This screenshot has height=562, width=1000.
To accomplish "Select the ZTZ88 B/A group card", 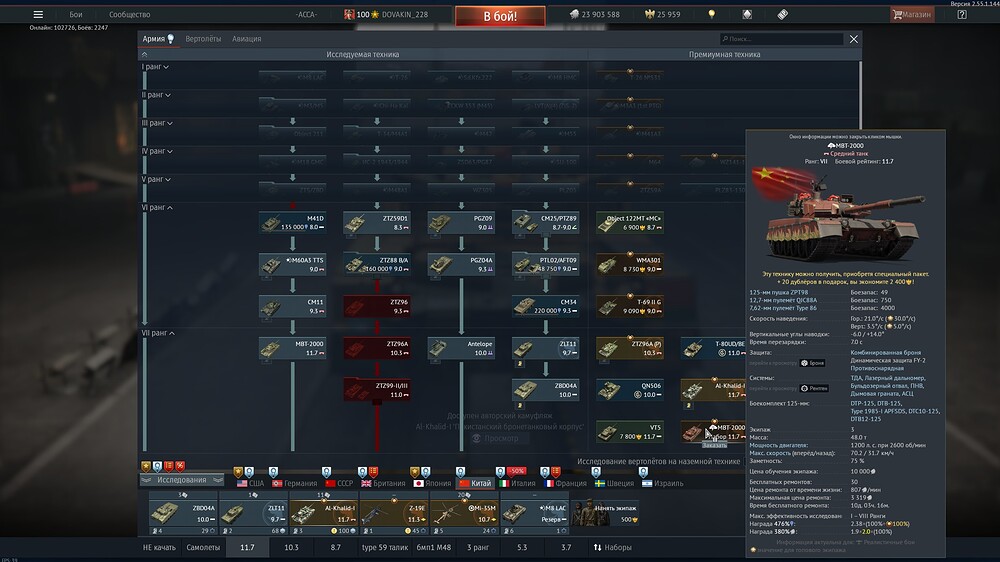I will click(377, 265).
